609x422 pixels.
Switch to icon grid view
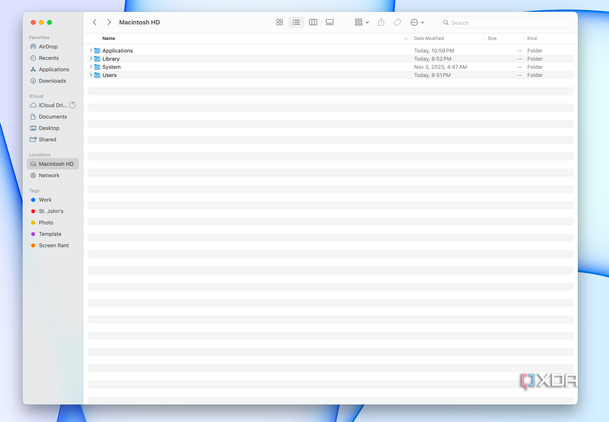[x=279, y=23]
